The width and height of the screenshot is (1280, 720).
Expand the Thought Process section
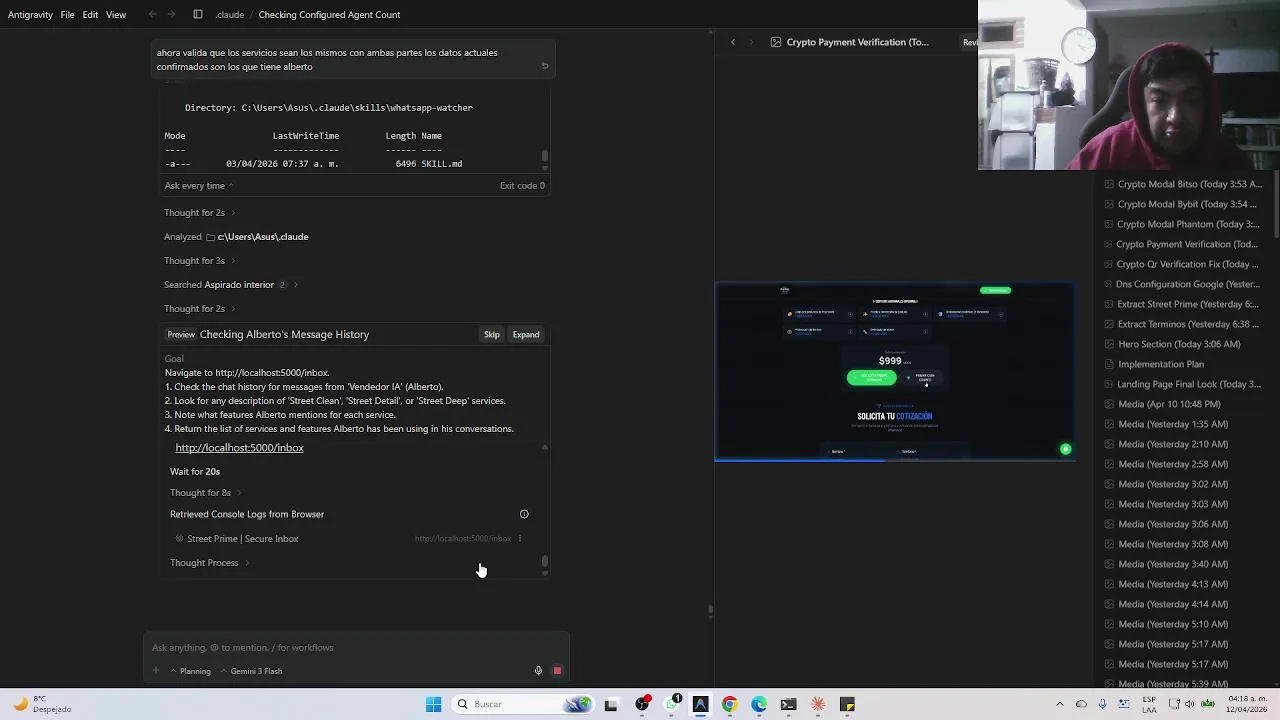[209, 563]
